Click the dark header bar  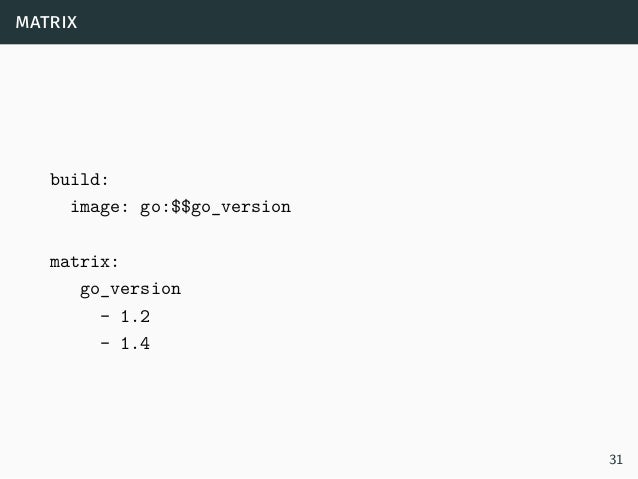coord(319,22)
